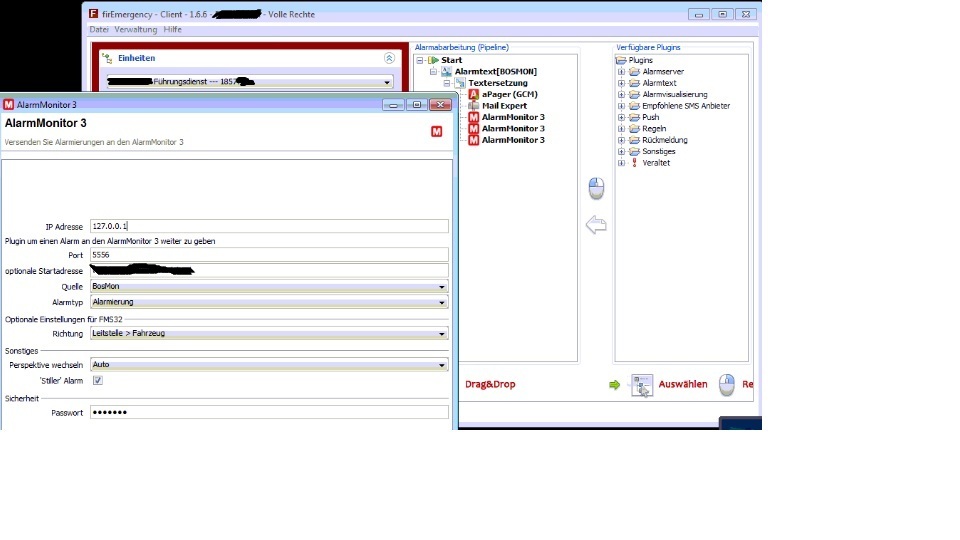Select Regeln in available plugins
Screen dimensions: 960x540
(x=654, y=129)
